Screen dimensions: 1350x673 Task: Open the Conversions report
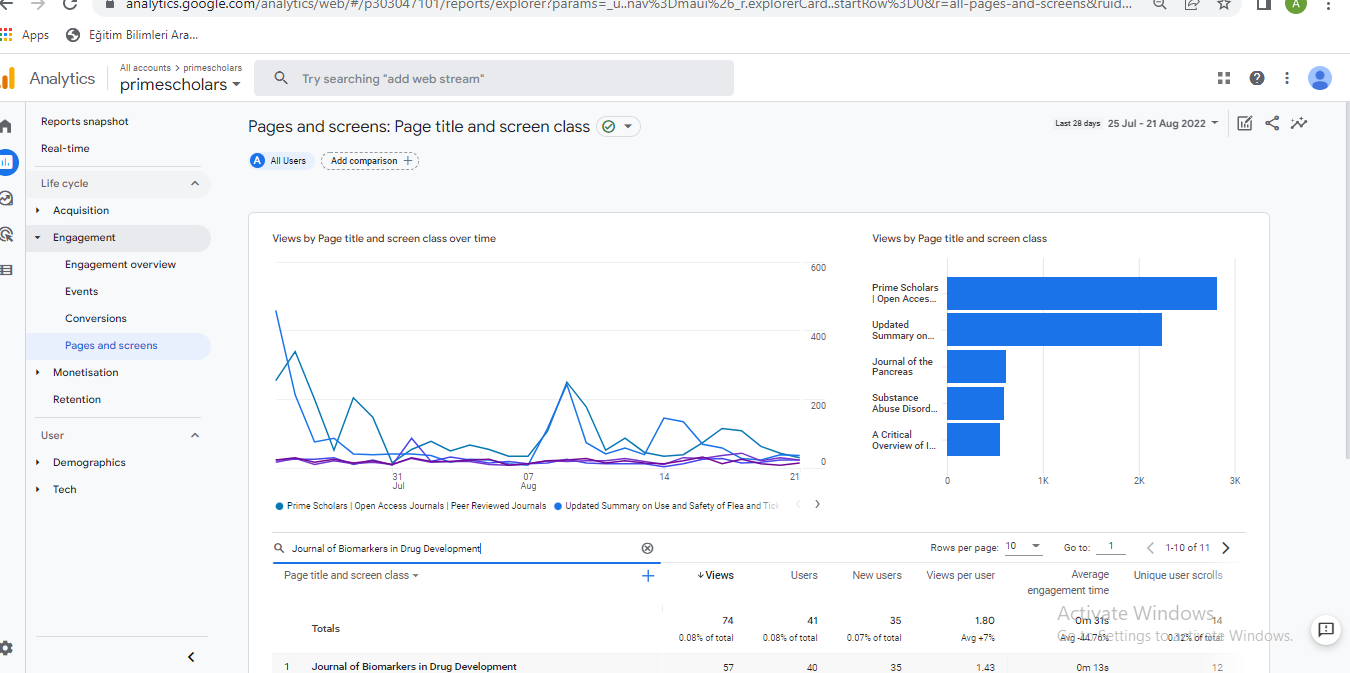pyautogui.click(x=96, y=318)
